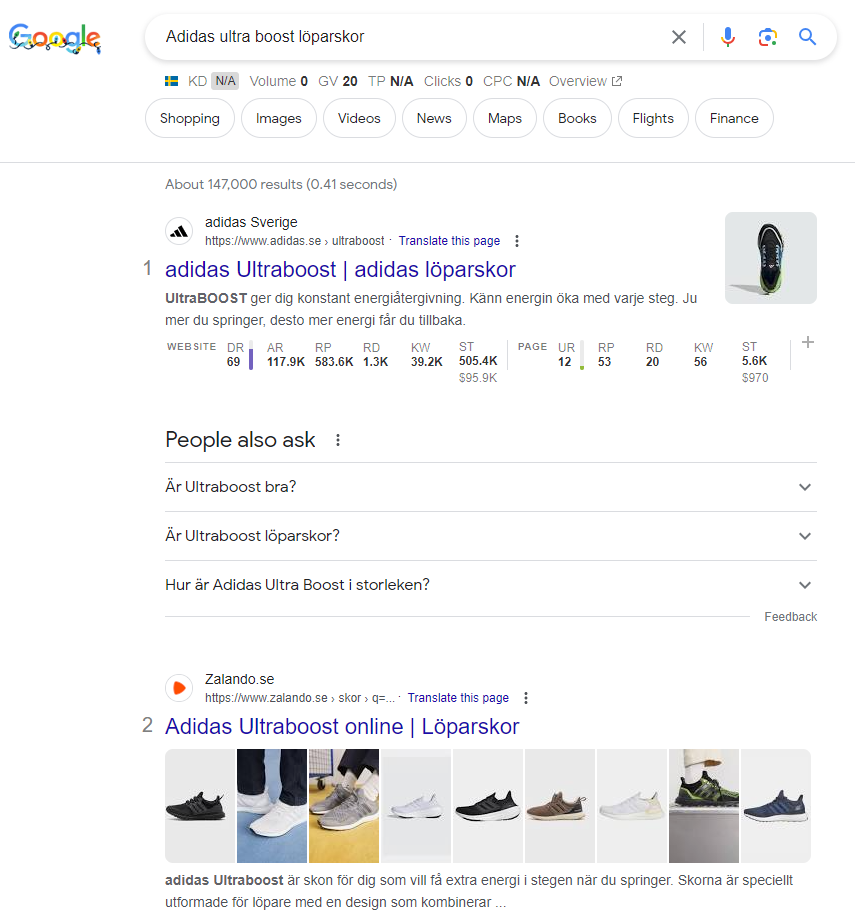
Task: Click the adidas favicon next to adidas Sverige
Action: click(x=179, y=231)
